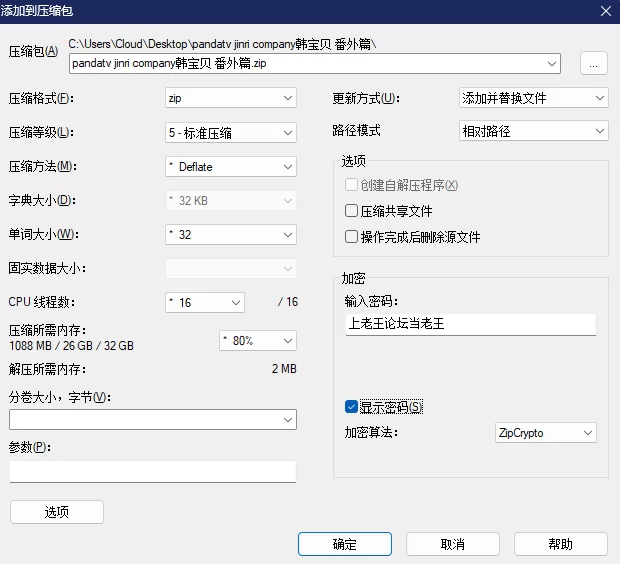The height and width of the screenshot is (564, 620).
Task: Confirm with the 确定 button
Action: click(345, 544)
